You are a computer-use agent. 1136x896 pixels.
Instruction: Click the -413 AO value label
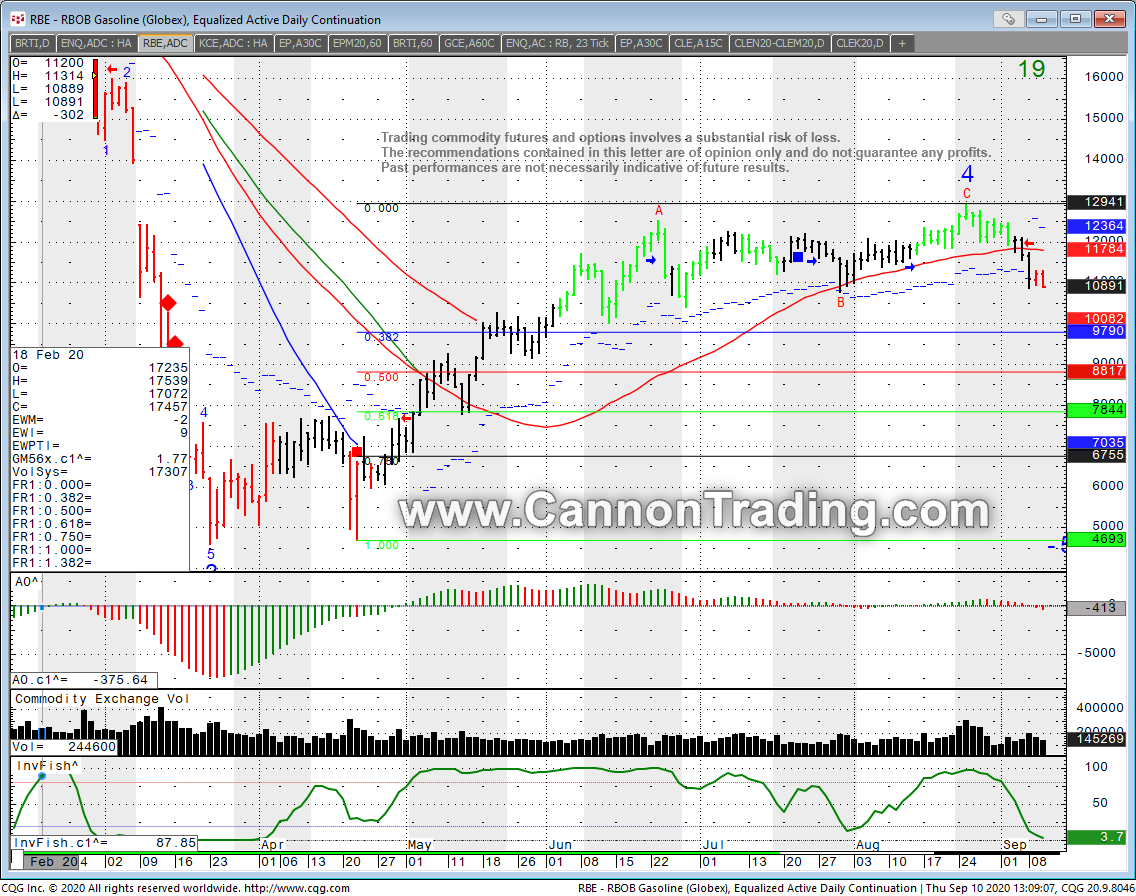pos(1096,608)
